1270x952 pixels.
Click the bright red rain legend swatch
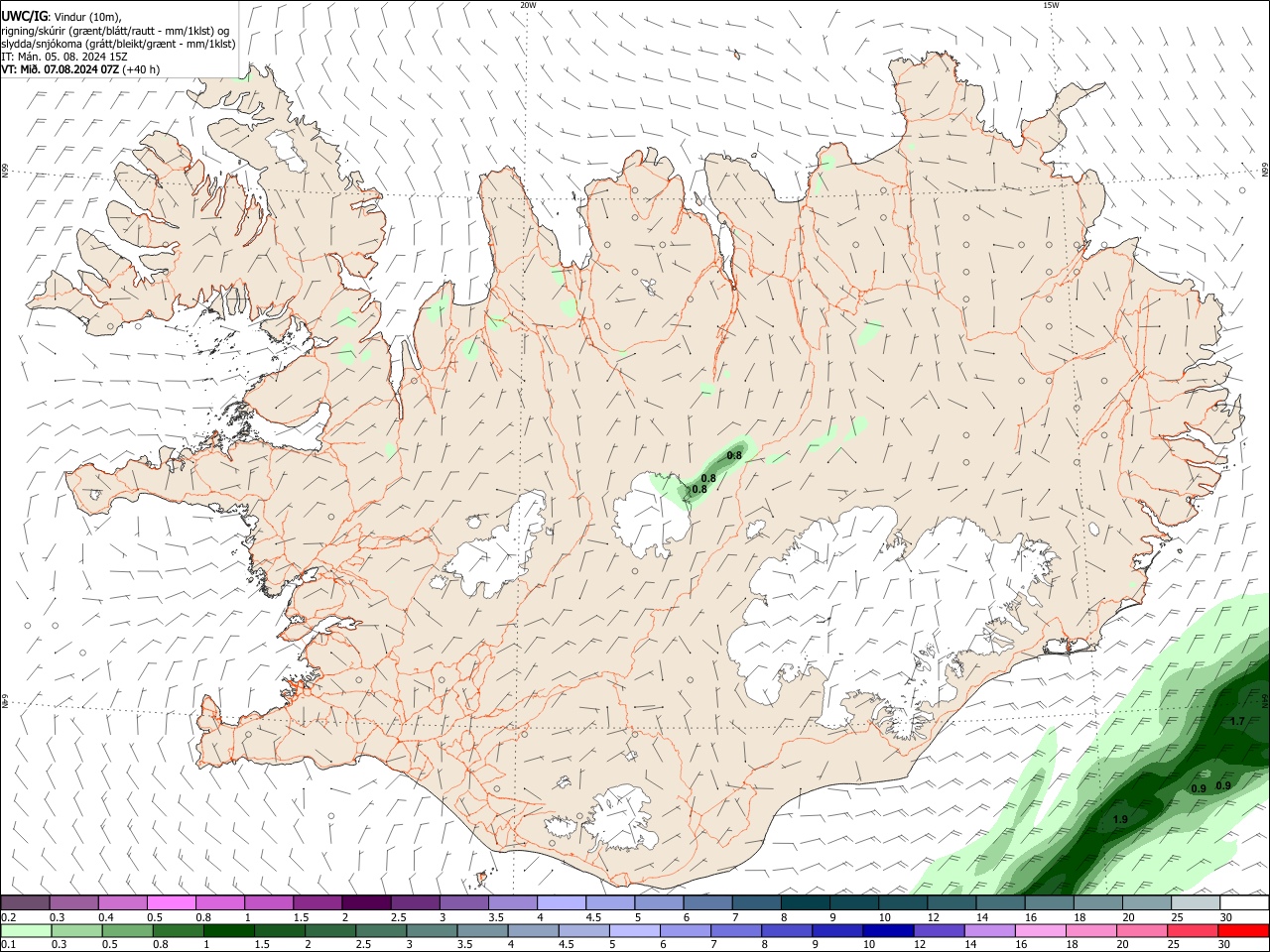[1244, 931]
